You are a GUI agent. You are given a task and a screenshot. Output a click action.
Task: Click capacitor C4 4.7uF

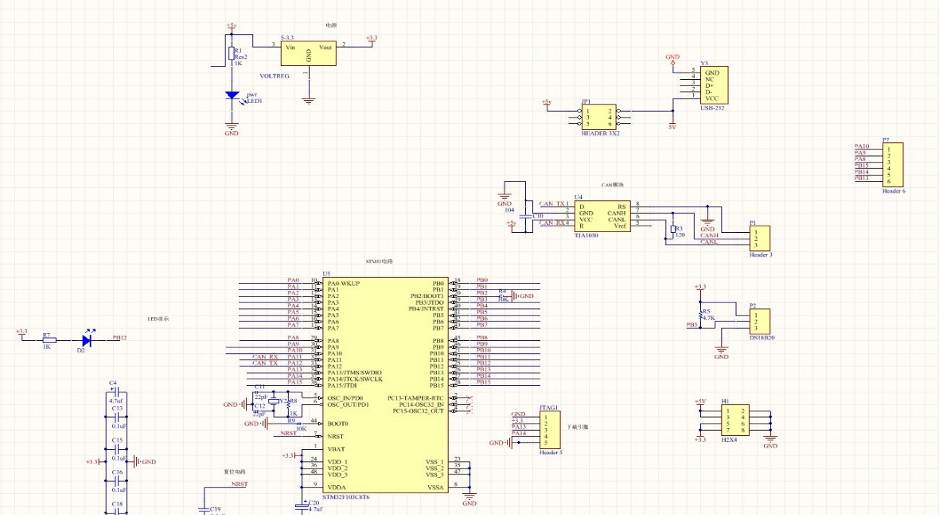click(x=117, y=393)
